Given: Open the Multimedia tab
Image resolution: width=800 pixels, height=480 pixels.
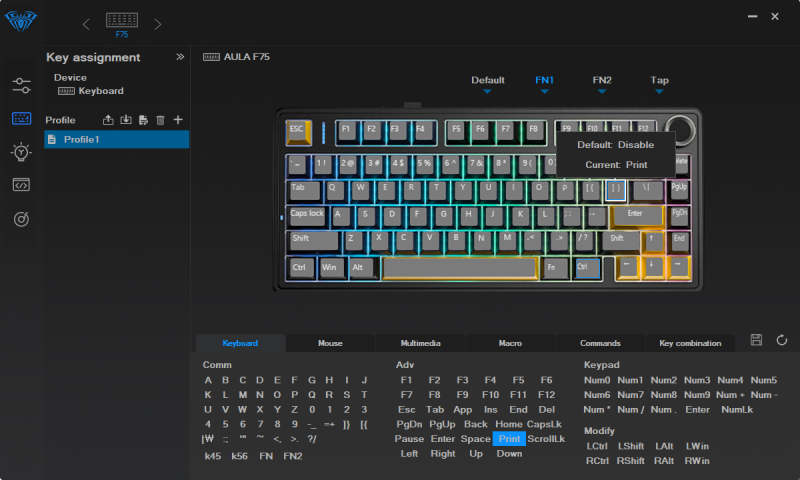Looking at the screenshot, I should coord(420,343).
